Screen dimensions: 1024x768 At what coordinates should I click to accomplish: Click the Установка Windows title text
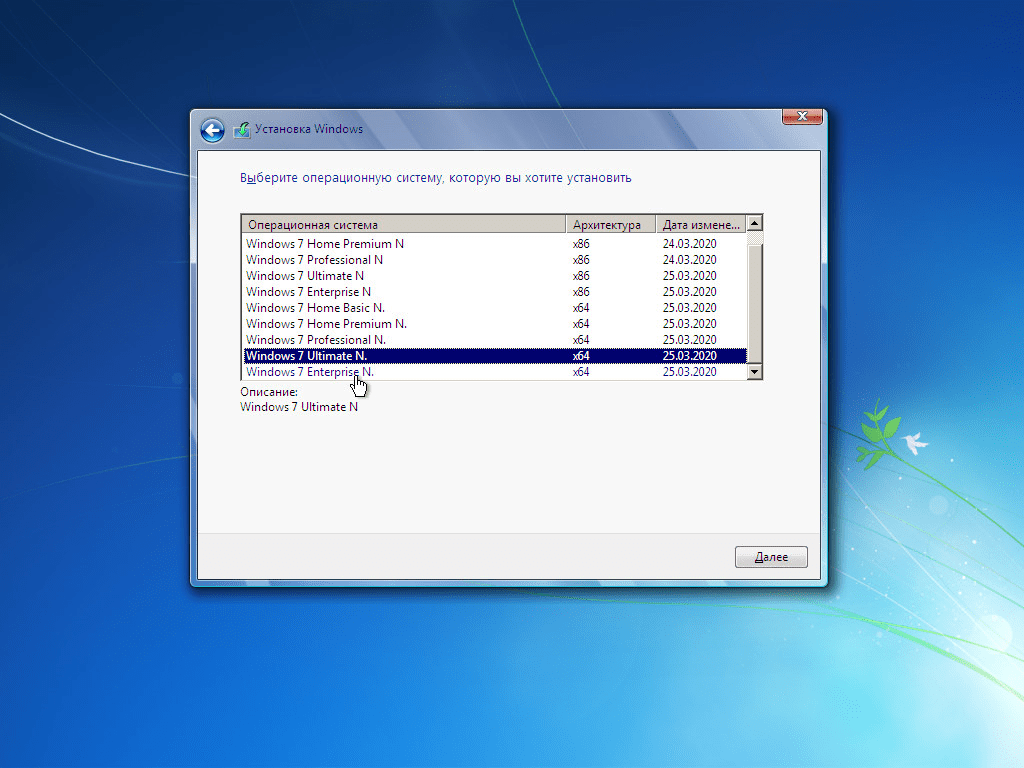(x=309, y=129)
